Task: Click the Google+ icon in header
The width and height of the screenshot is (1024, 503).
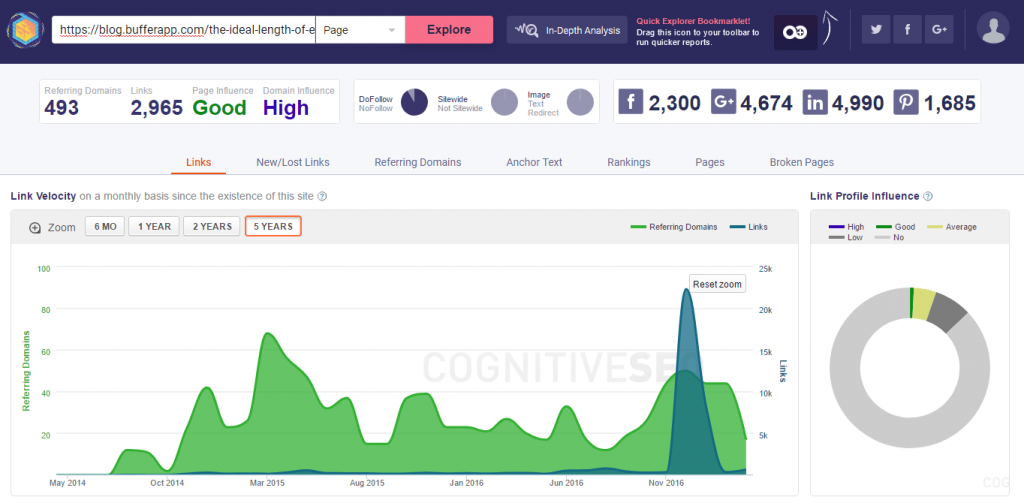Action: pyautogui.click(x=938, y=30)
